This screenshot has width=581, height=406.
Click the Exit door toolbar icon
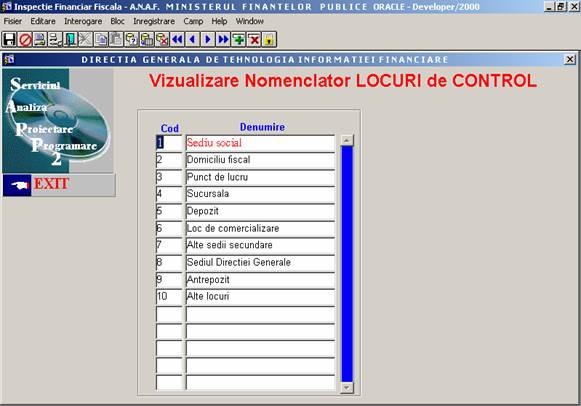click(70, 39)
